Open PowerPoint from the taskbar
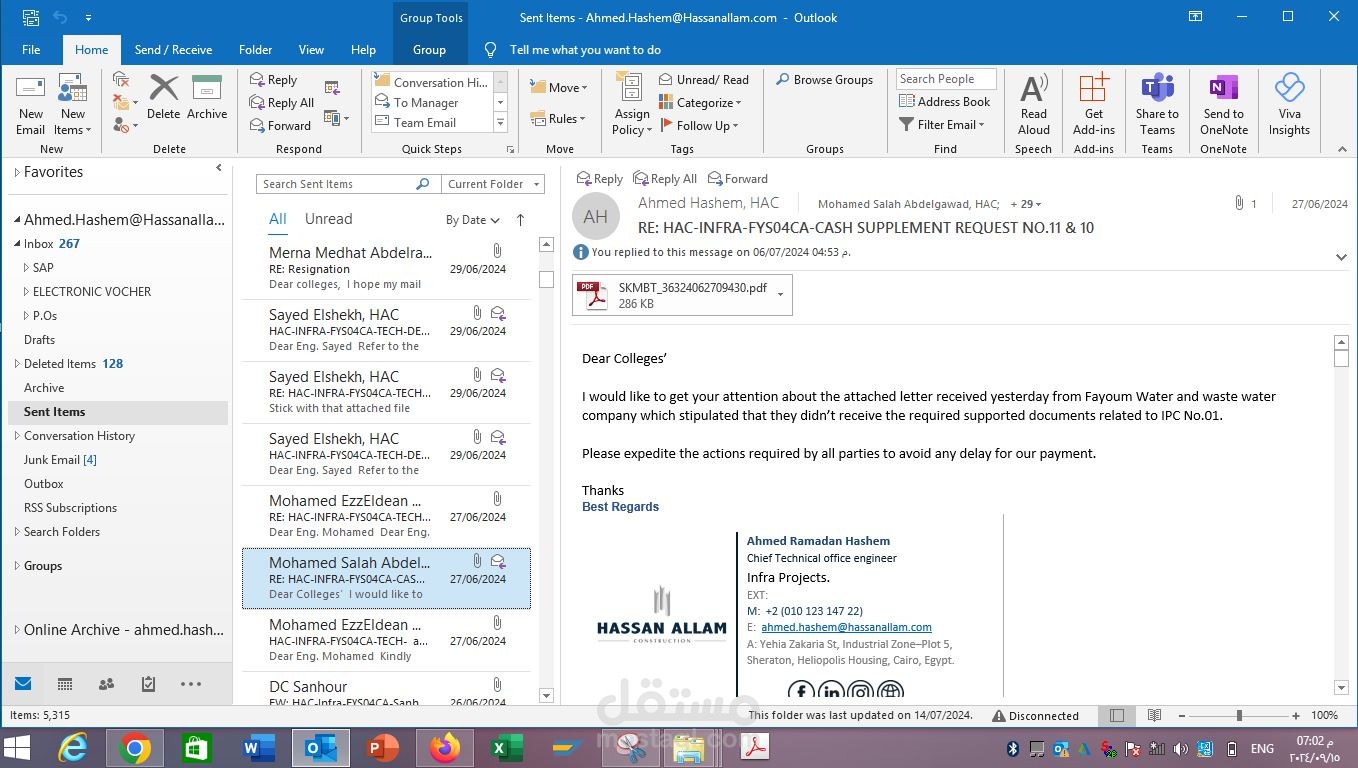Viewport: 1358px width, 768px height. [x=382, y=748]
